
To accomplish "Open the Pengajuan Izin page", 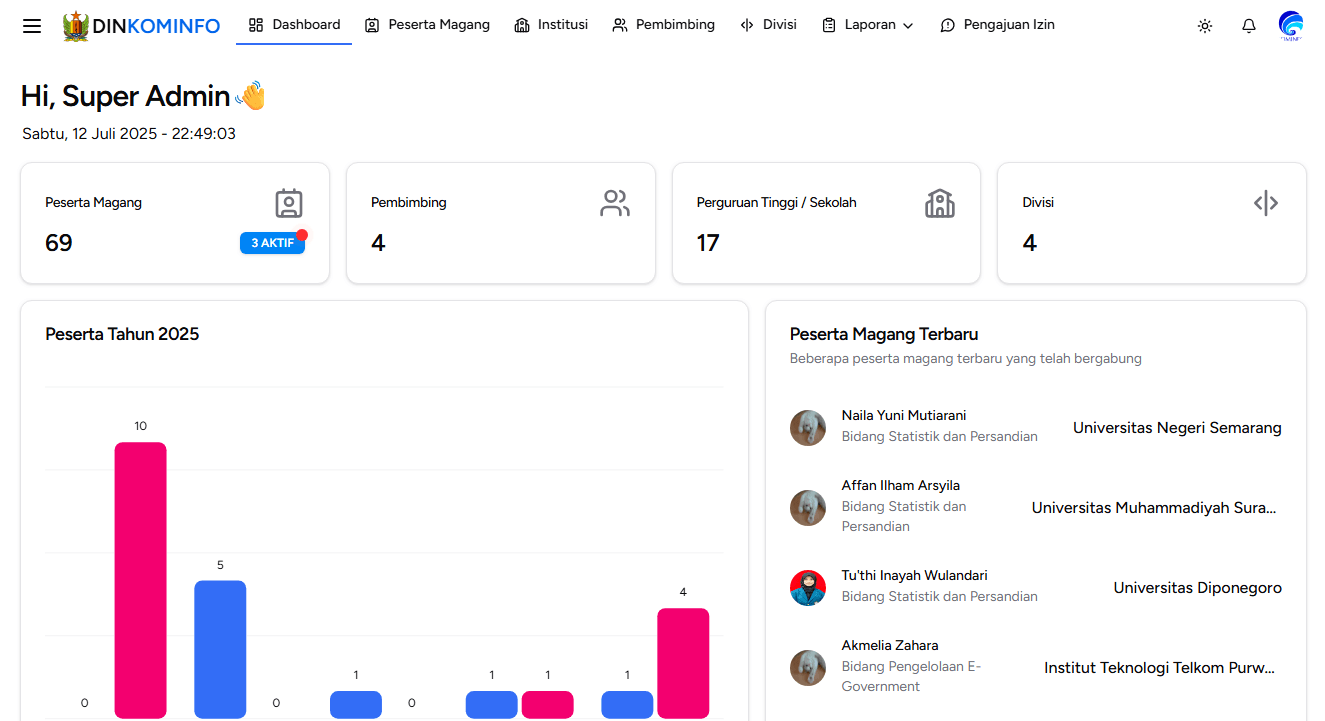I will (998, 25).
